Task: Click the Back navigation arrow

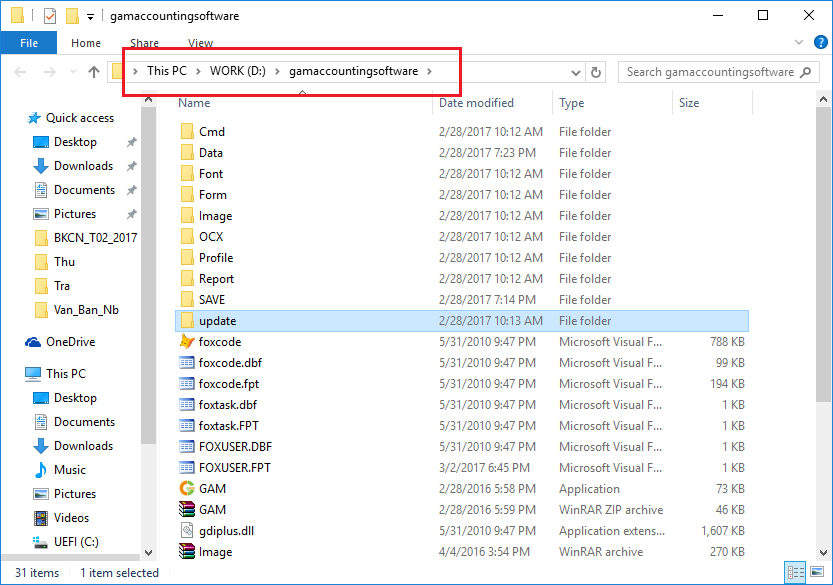Action: 20,72
